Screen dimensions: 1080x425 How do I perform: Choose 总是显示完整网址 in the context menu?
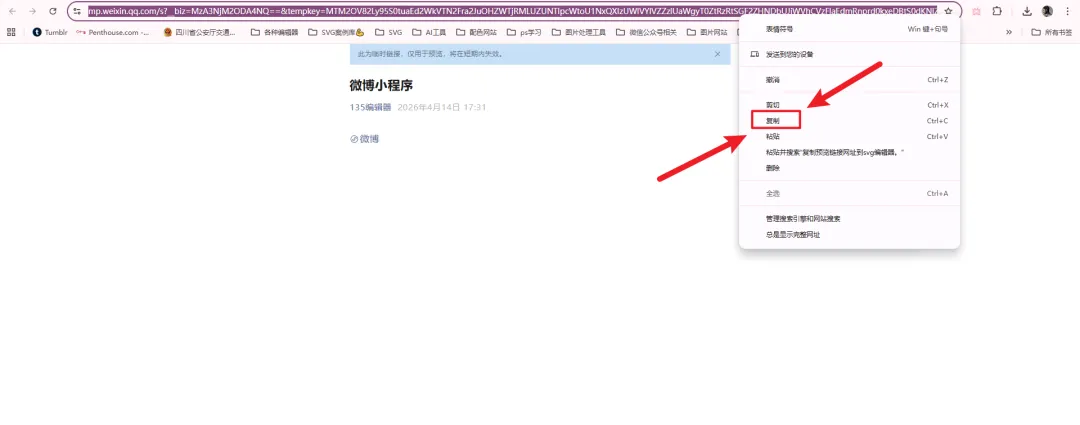point(849,234)
